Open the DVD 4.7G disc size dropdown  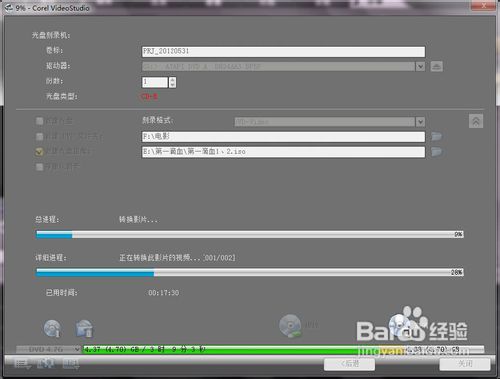[49, 349]
